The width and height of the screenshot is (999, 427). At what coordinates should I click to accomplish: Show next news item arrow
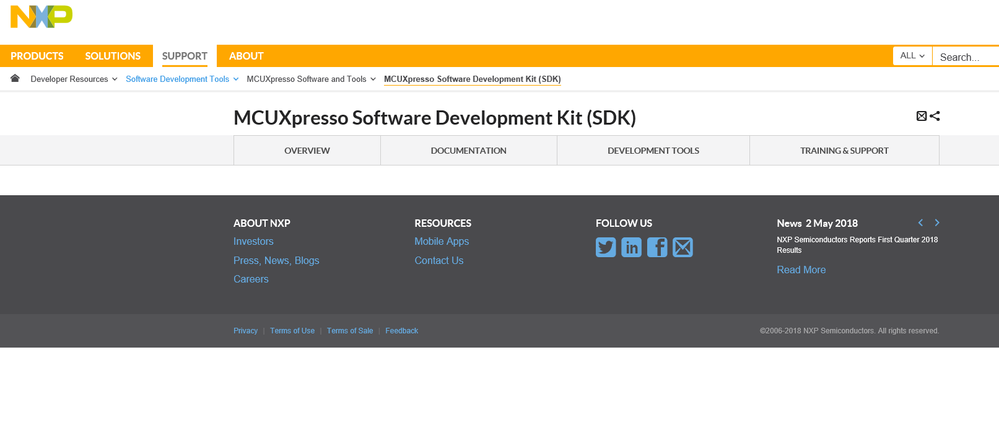point(937,222)
